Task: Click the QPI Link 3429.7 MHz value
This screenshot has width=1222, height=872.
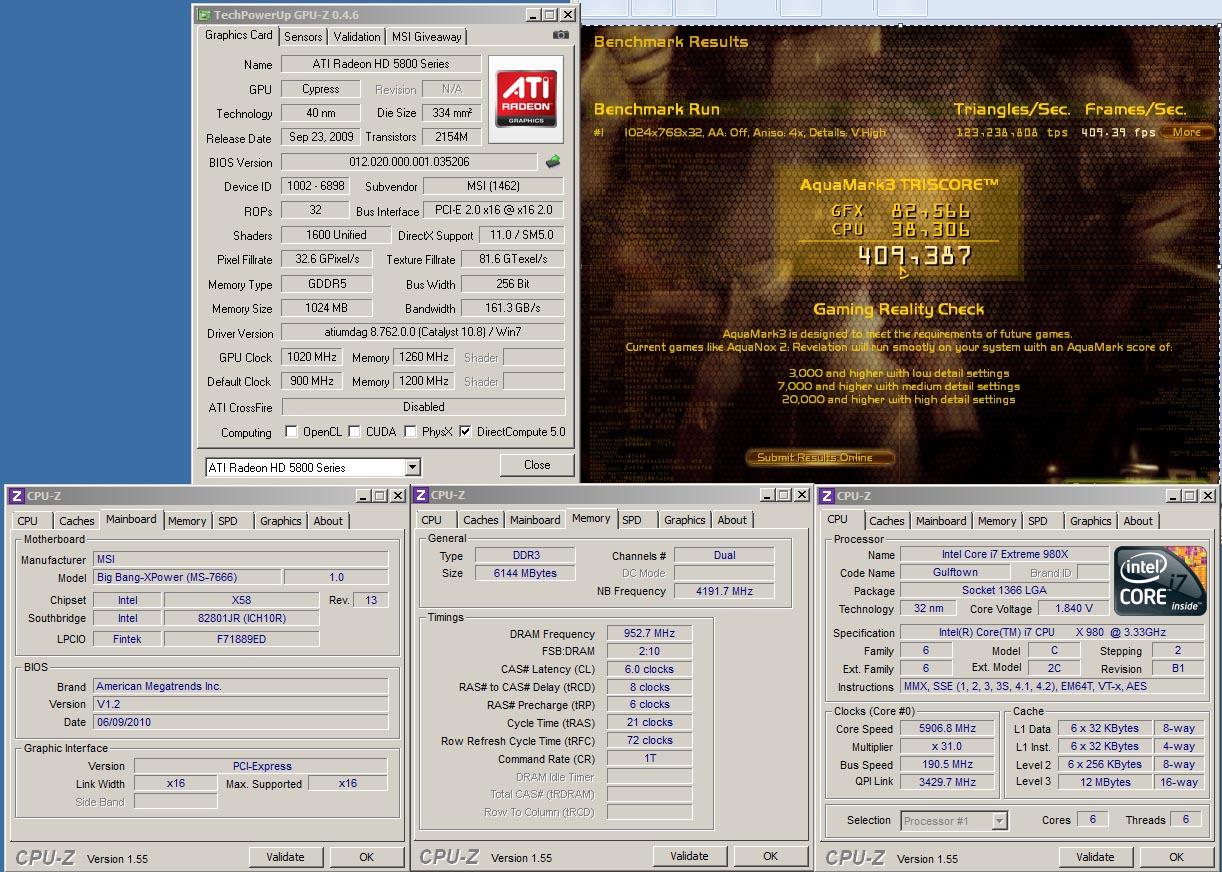Action: (947, 783)
